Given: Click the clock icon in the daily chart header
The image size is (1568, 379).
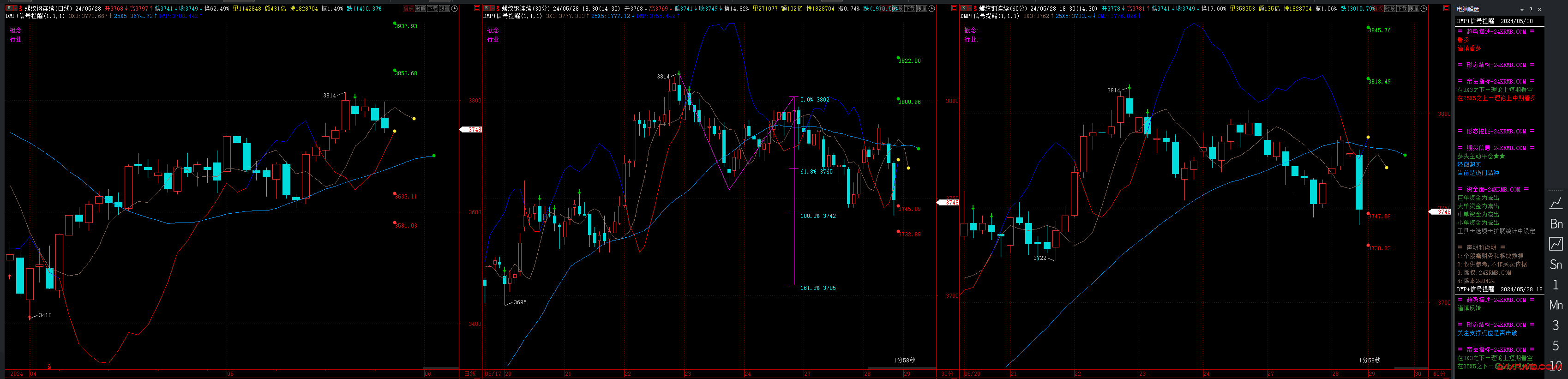Looking at the screenshot, I should tap(455, 8).
